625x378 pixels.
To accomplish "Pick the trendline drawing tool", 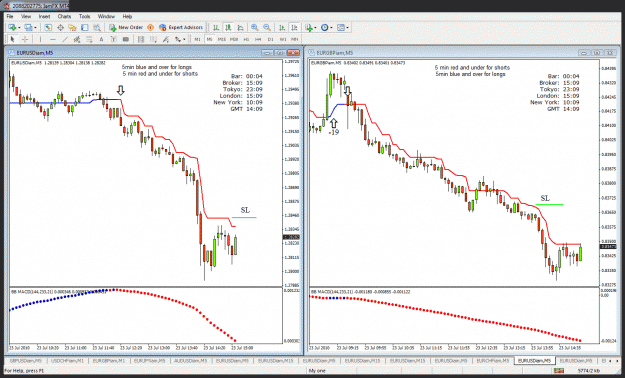I will pos(66,39).
